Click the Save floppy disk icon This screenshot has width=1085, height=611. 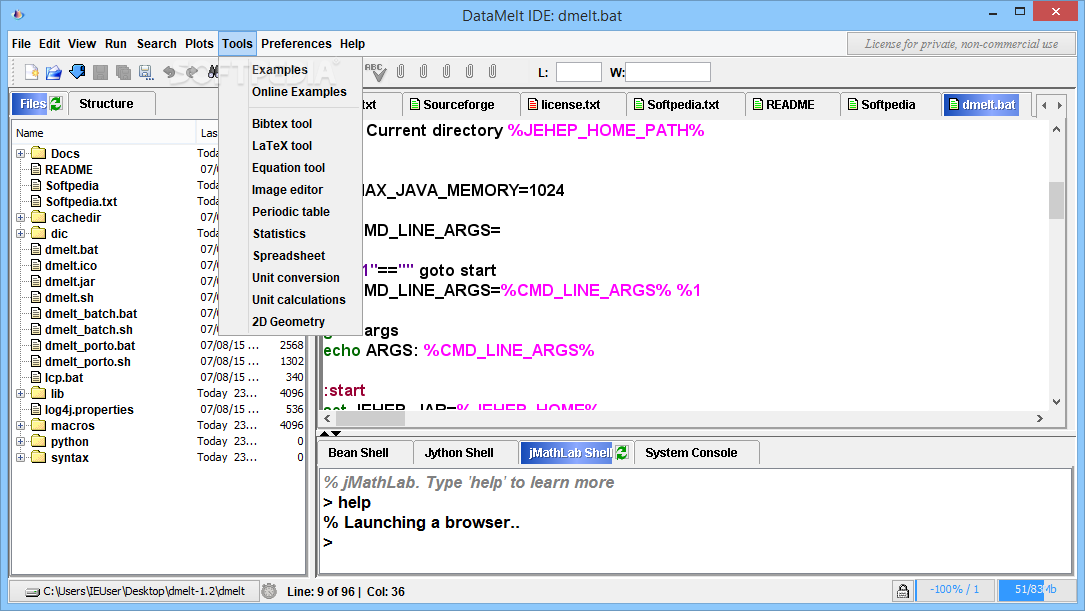(100, 72)
